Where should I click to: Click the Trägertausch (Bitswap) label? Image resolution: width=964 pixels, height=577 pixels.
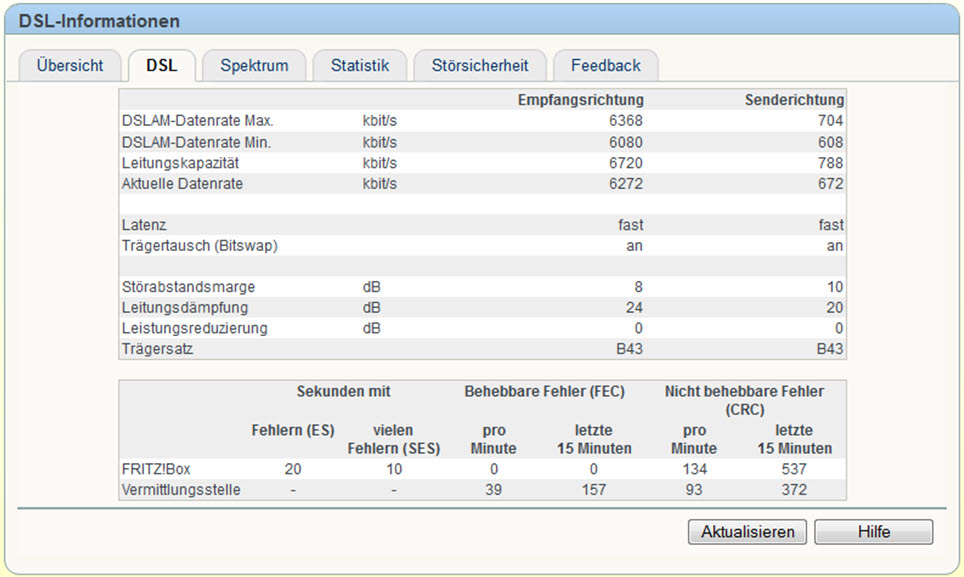[200, 246]
